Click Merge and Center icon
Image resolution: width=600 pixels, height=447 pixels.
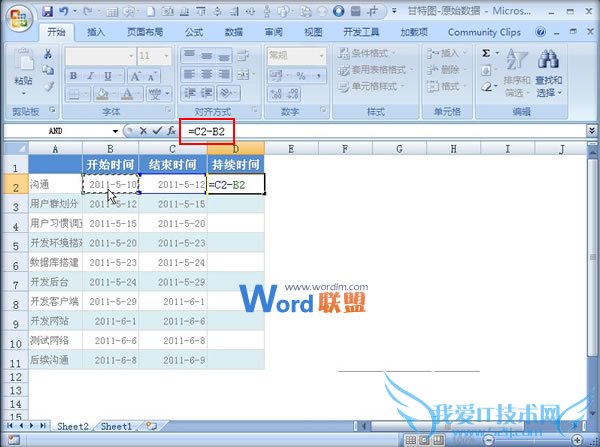(x=243, y=74)
